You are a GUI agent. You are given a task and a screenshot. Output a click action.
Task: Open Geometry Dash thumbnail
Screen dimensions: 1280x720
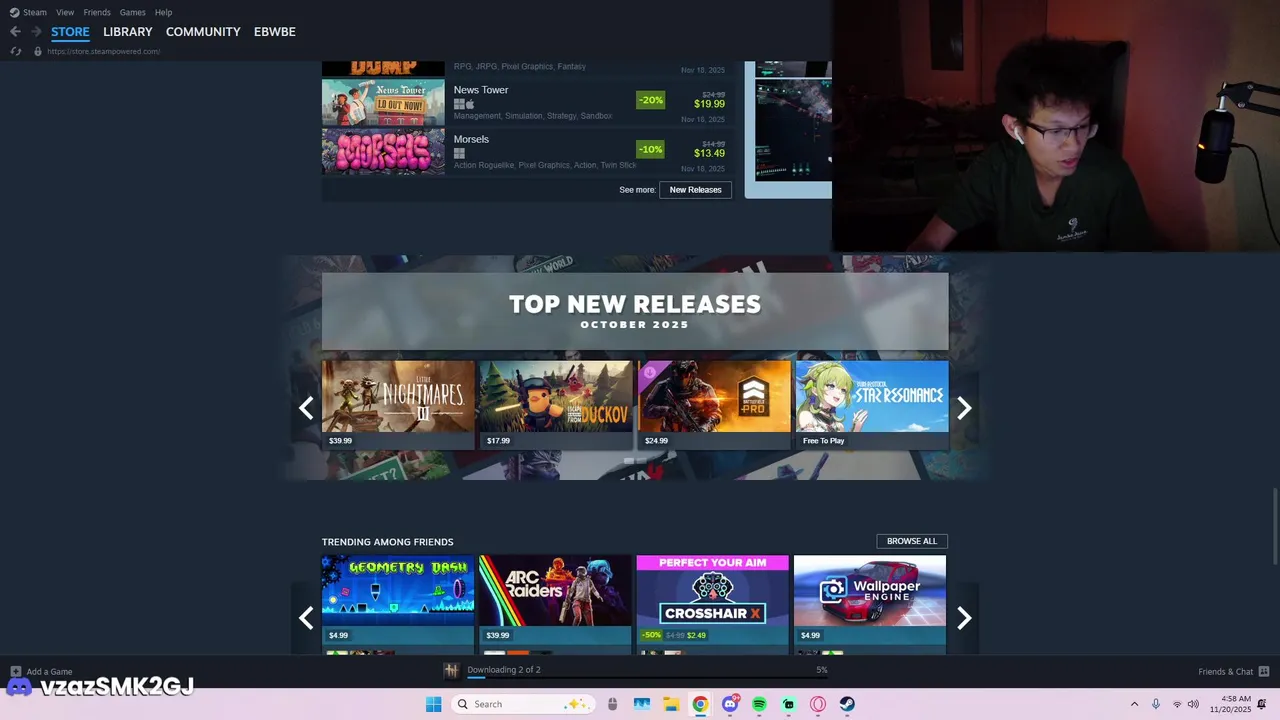[x=398, y=600]
